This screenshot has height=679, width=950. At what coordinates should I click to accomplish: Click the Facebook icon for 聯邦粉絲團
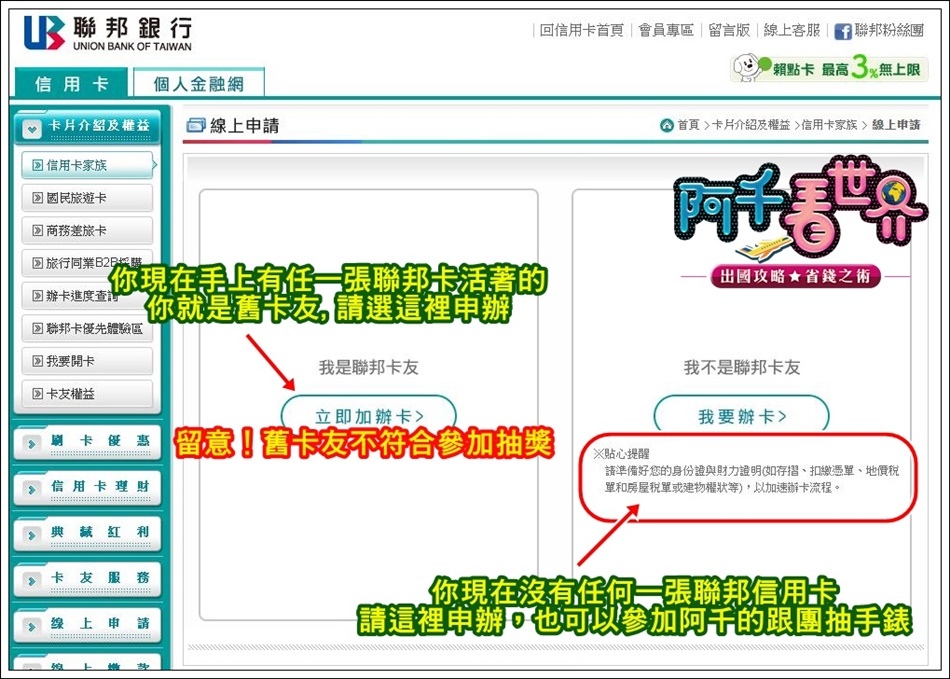click(843, 31)
